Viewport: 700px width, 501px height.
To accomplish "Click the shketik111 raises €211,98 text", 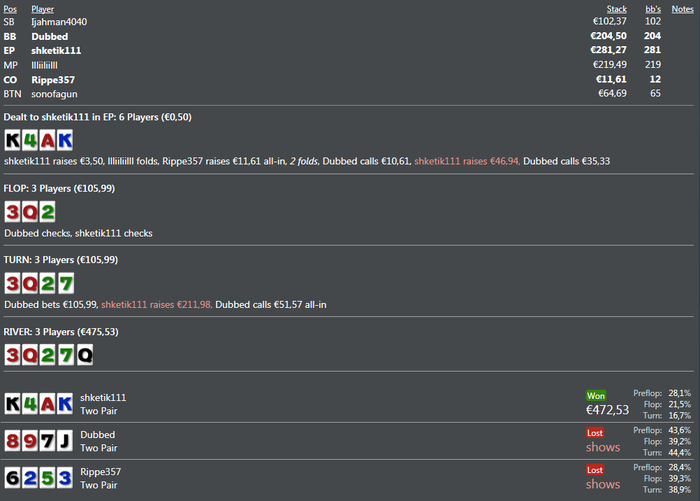I will 156,304.
